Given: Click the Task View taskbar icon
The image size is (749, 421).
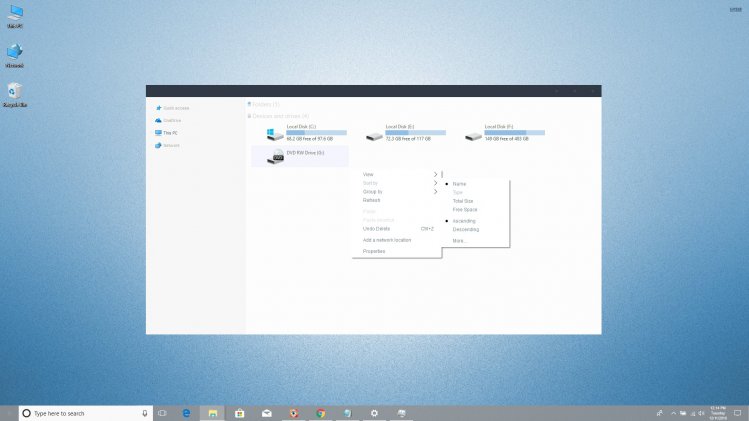Looking at the screenshot, I should point(162,413).
